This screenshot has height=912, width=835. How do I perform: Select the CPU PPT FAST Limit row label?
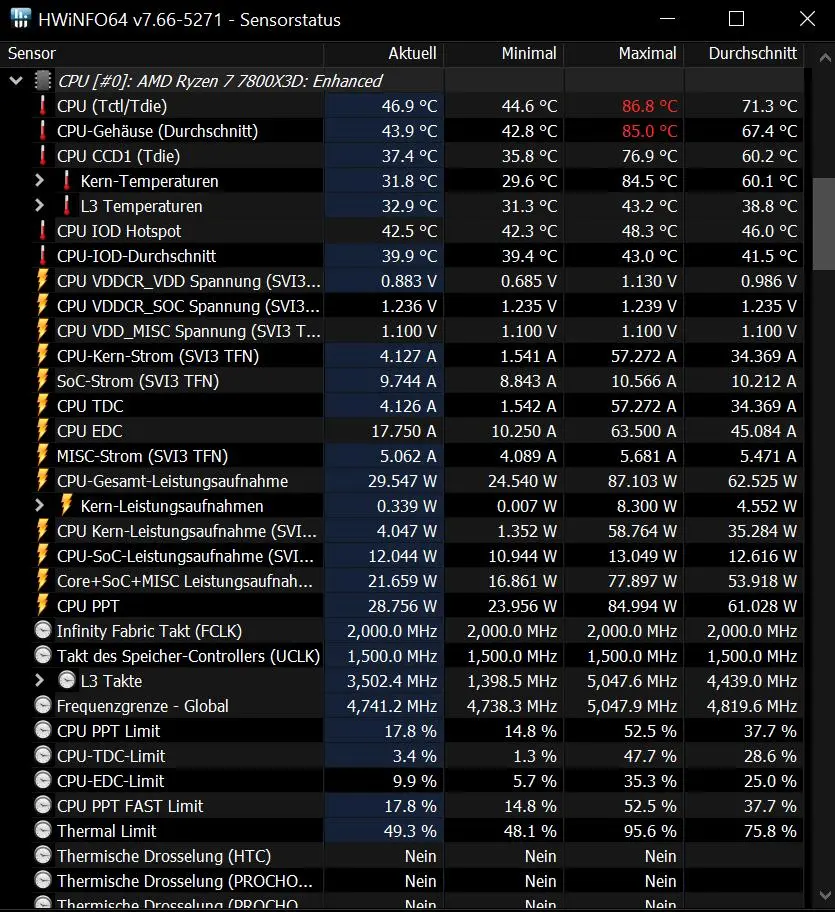click(x=130, y=806)
